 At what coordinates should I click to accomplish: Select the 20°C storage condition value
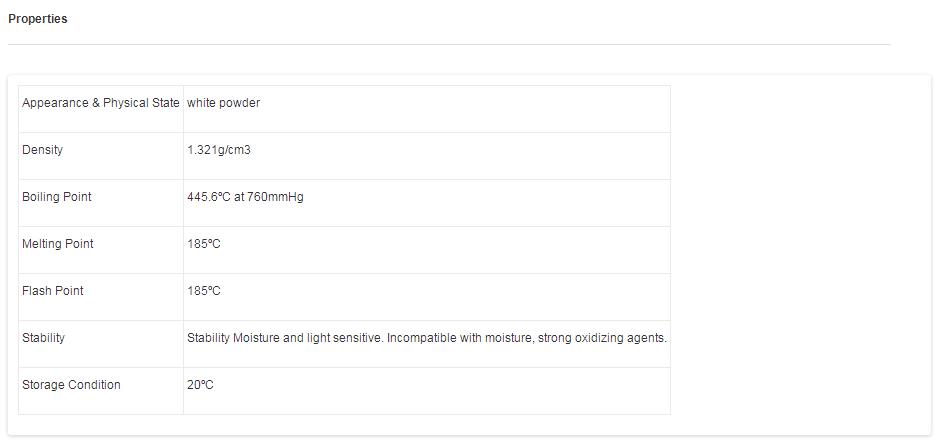pyautogui.click(x=200, y=385)
